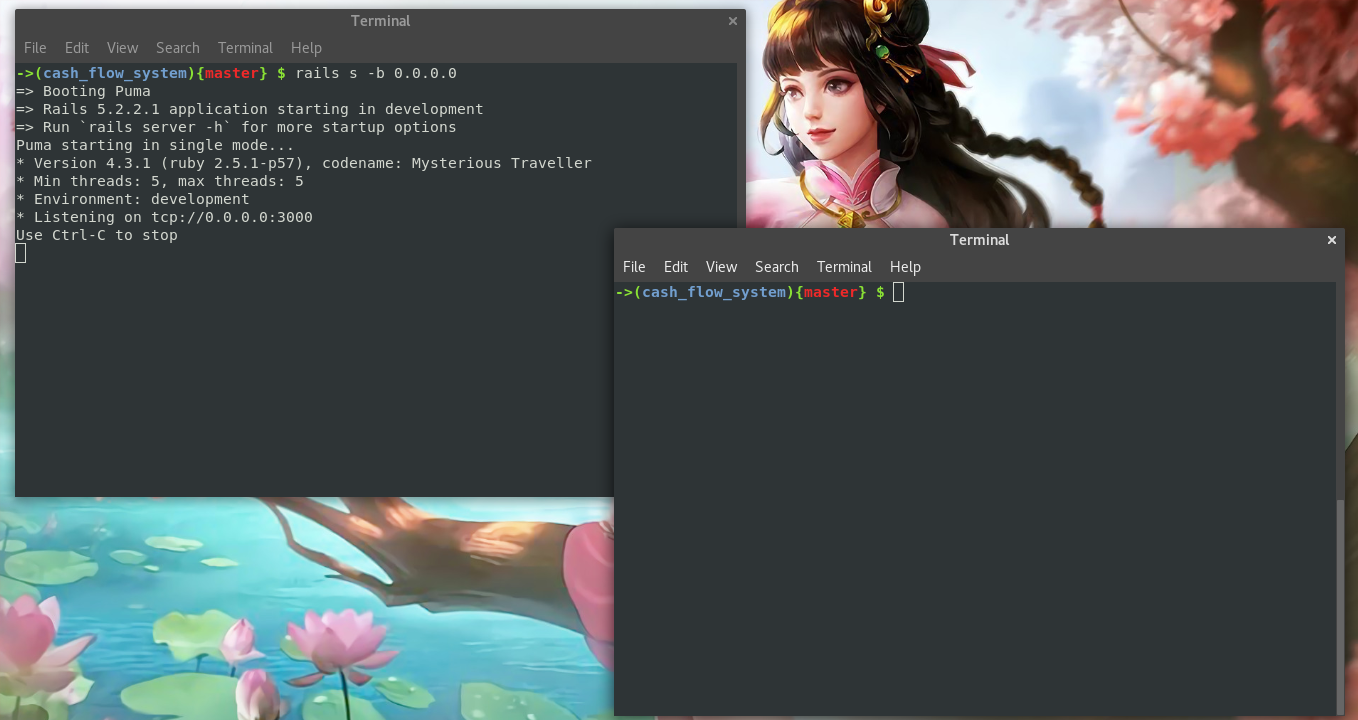Click the 'rails s -b 0.0.0.0' command text
This screenshot has width=1358, height=720.
(x=376, y=74)
